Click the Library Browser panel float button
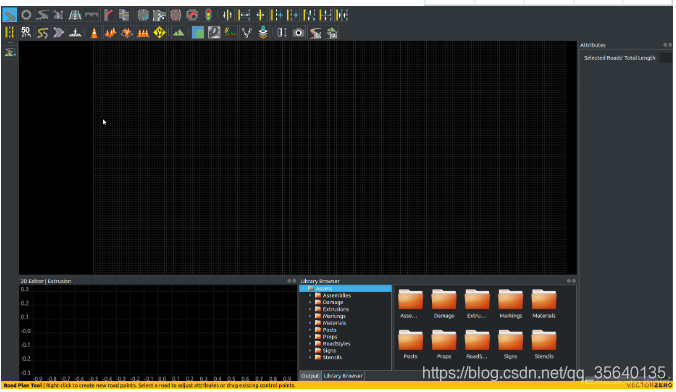The width and height of the screenshot is (676, 392). pyautogui.click(x=569, y=281)
